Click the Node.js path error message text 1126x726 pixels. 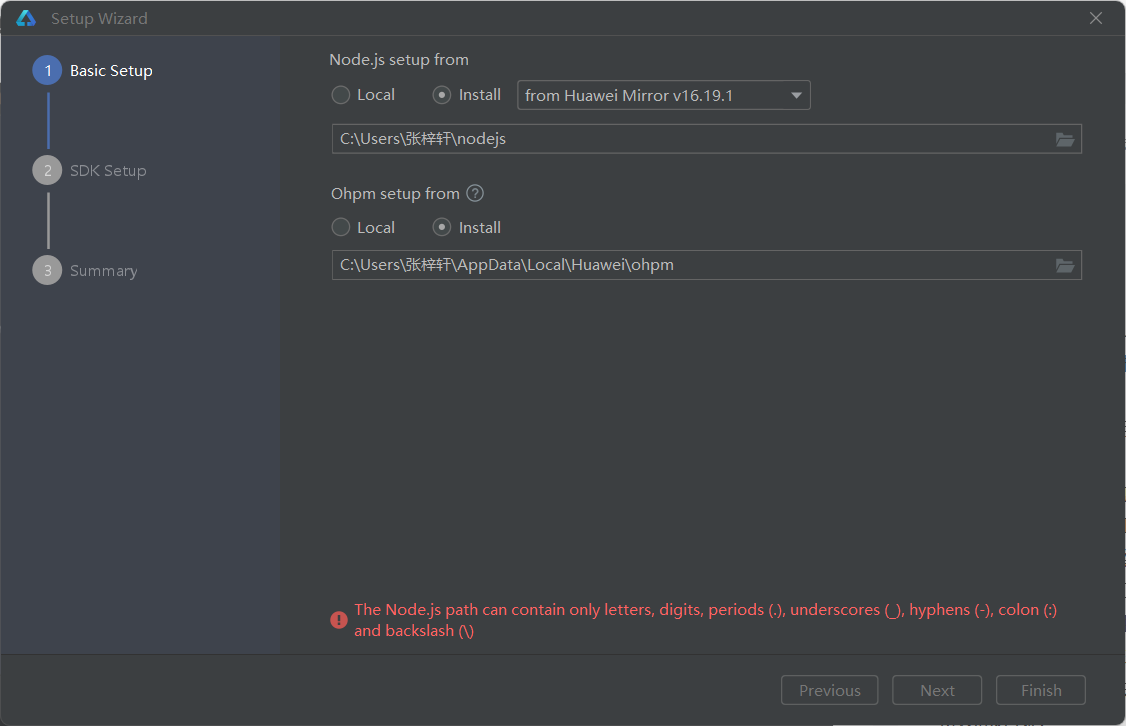[x=705, y=620]
